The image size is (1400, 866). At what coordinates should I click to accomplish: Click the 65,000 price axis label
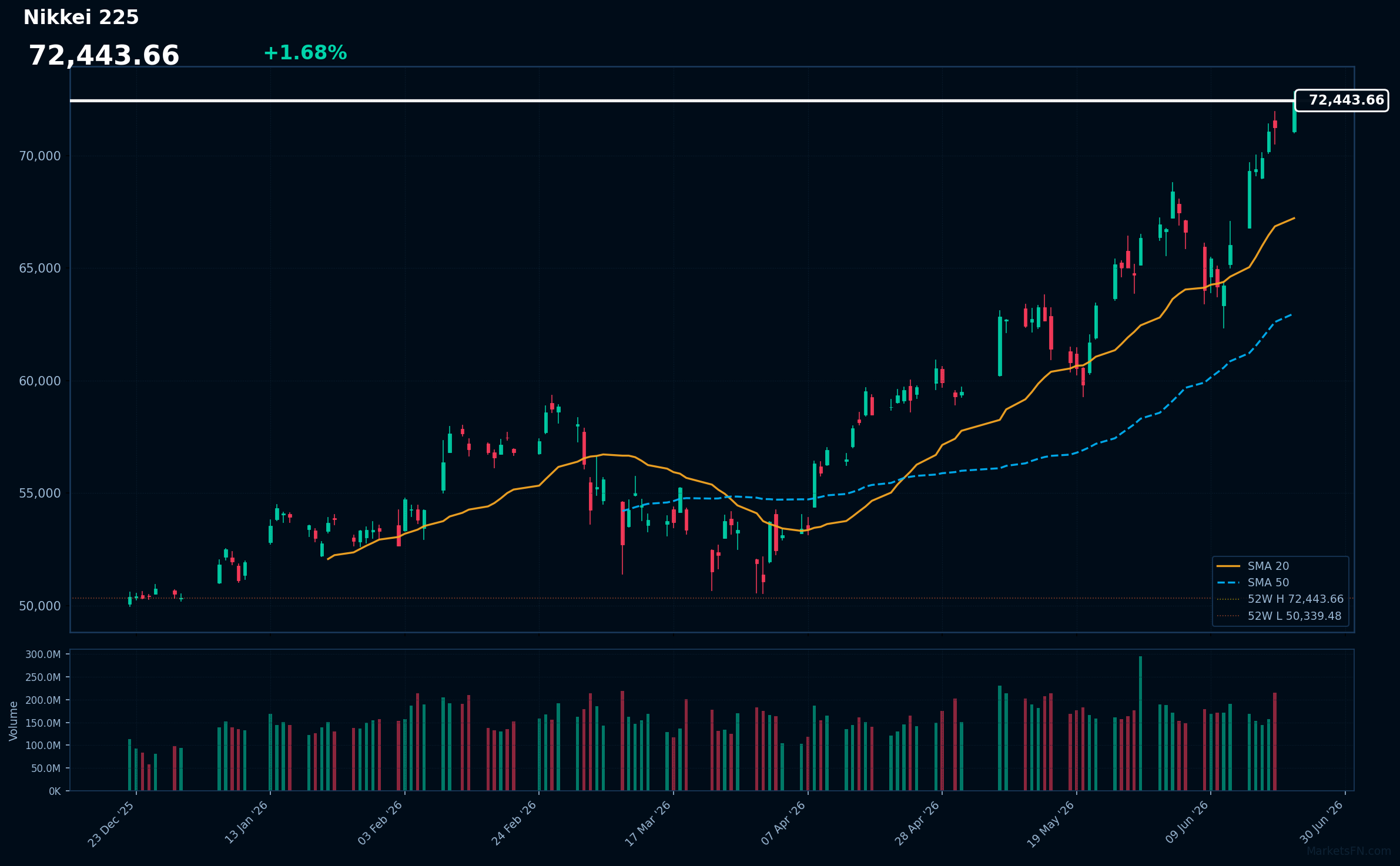coord(40,268)
